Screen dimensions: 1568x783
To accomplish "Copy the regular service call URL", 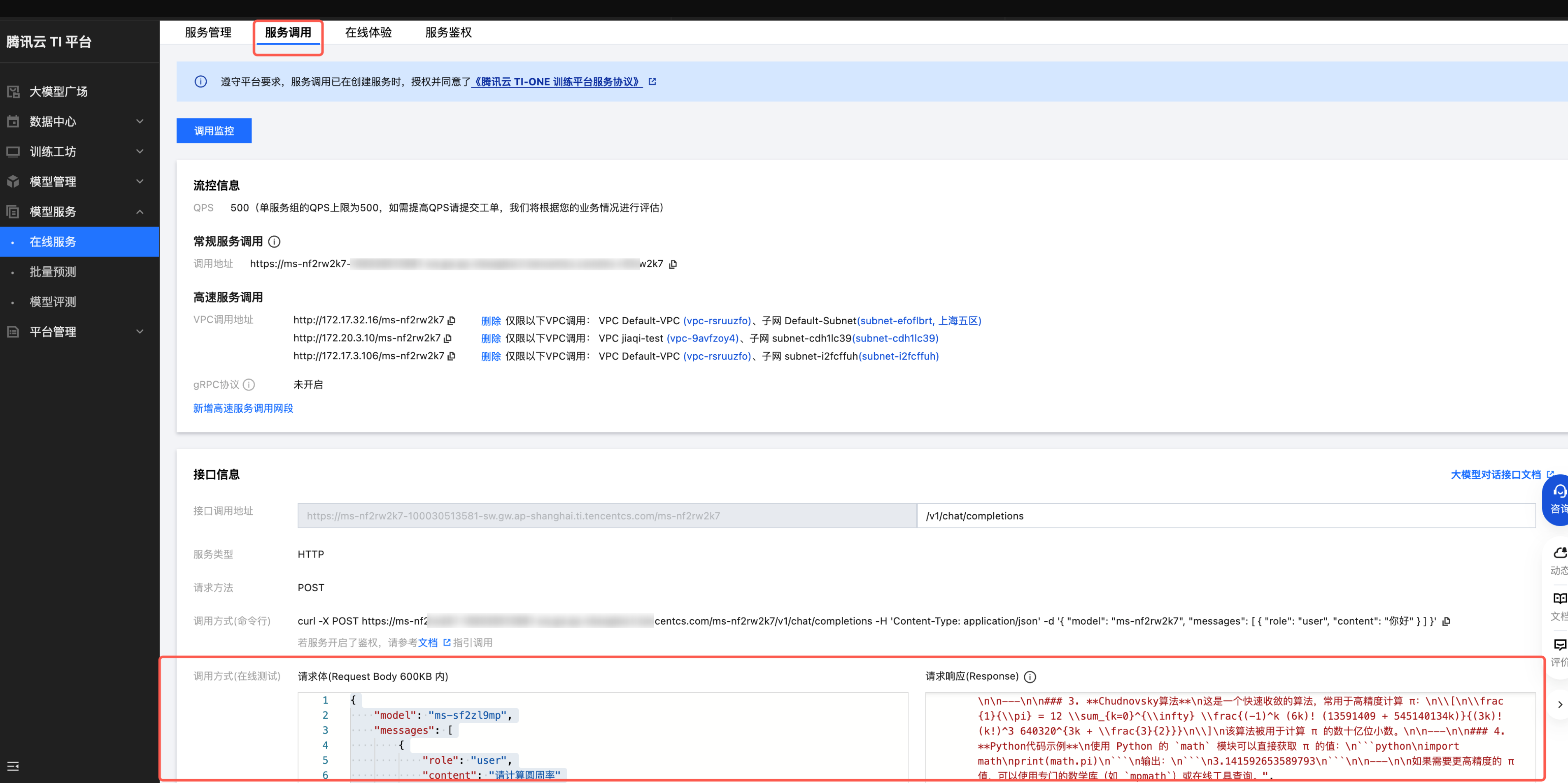I will [673, 264].
